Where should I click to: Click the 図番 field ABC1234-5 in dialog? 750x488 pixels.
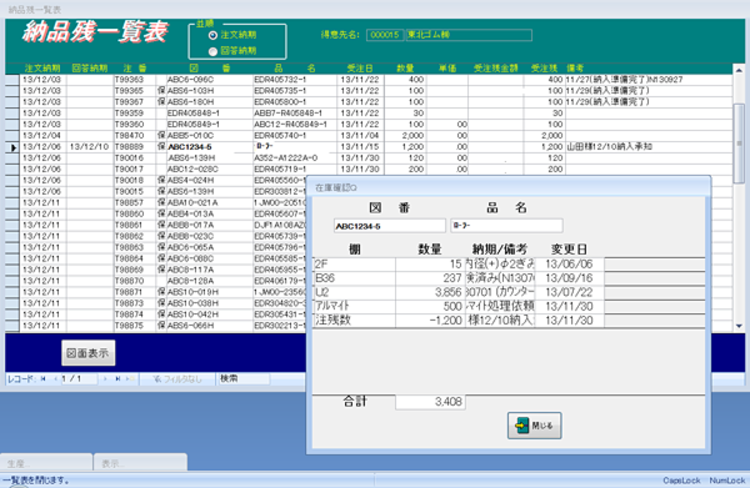point(389,226)
